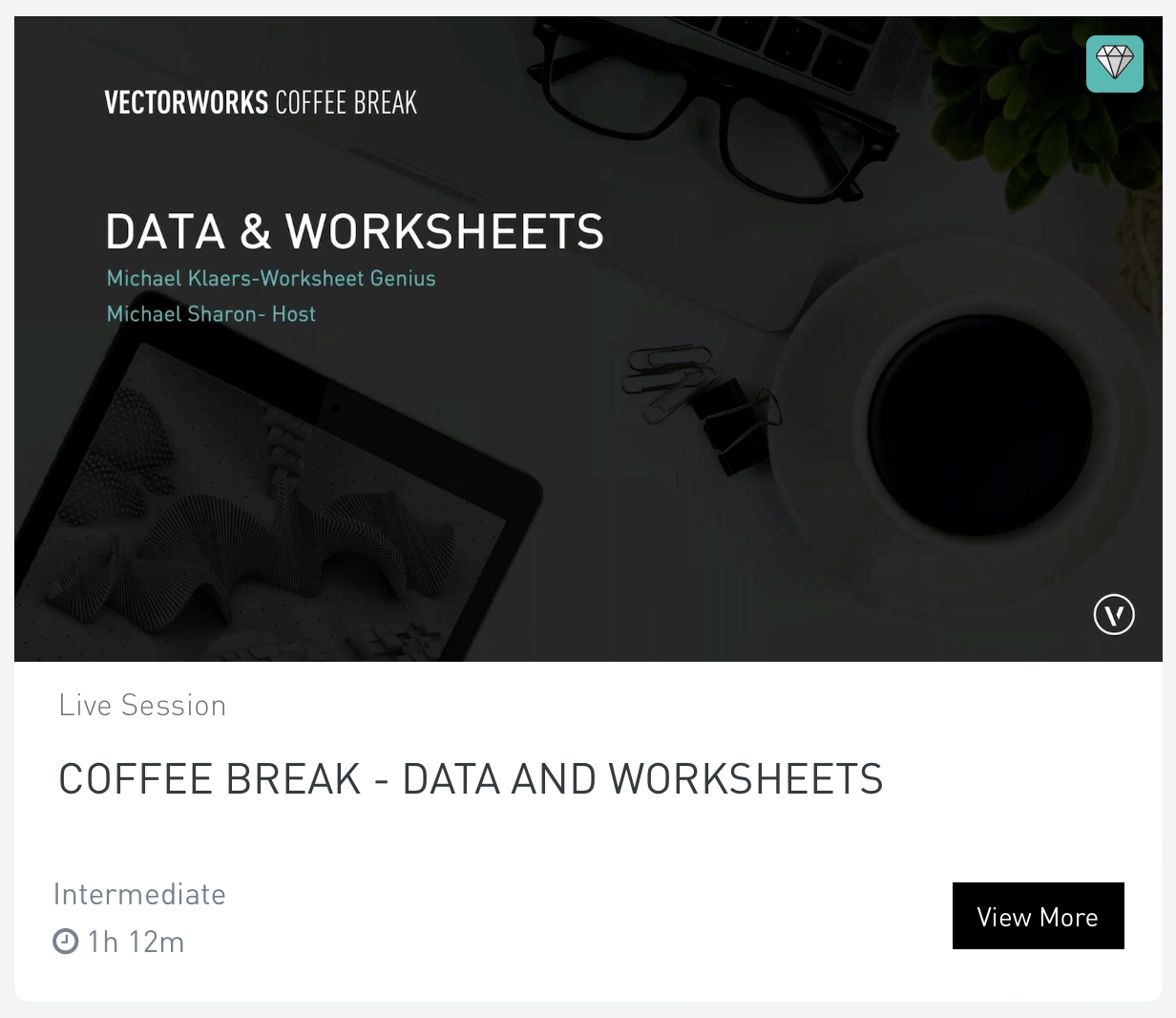Open the Coffee Break - Data and Worksheets title

[x=471, y=779]
